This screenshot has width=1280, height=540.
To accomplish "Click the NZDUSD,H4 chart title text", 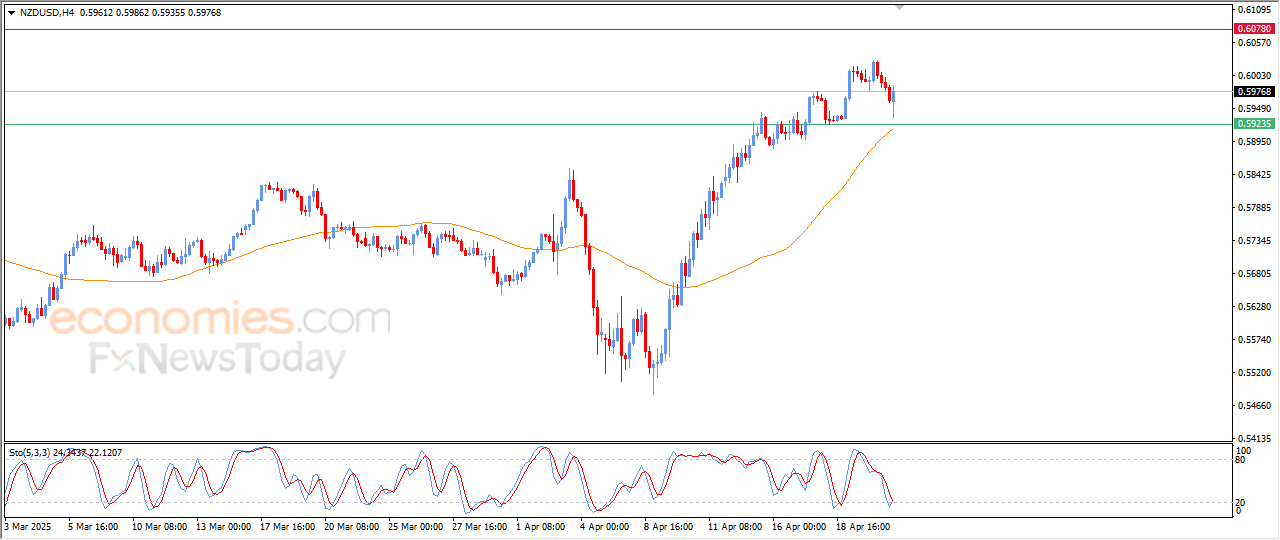I will pos(45,12).
